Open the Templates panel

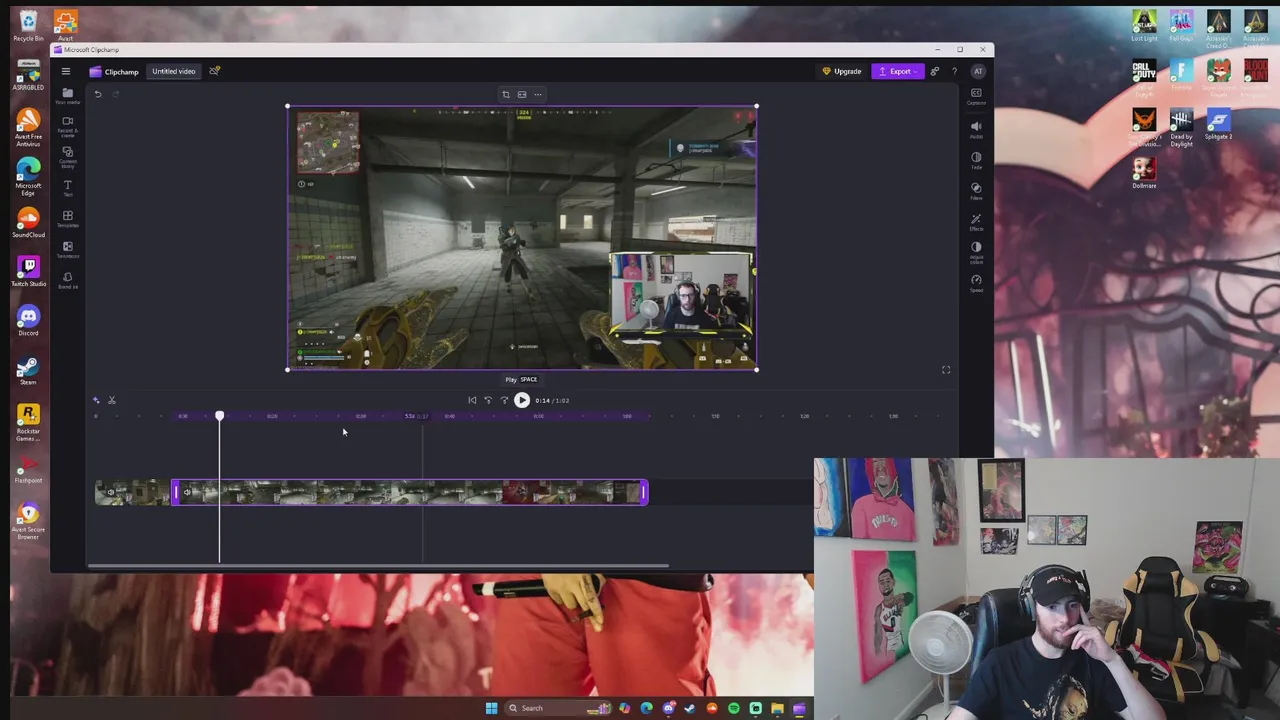point(68,218)
